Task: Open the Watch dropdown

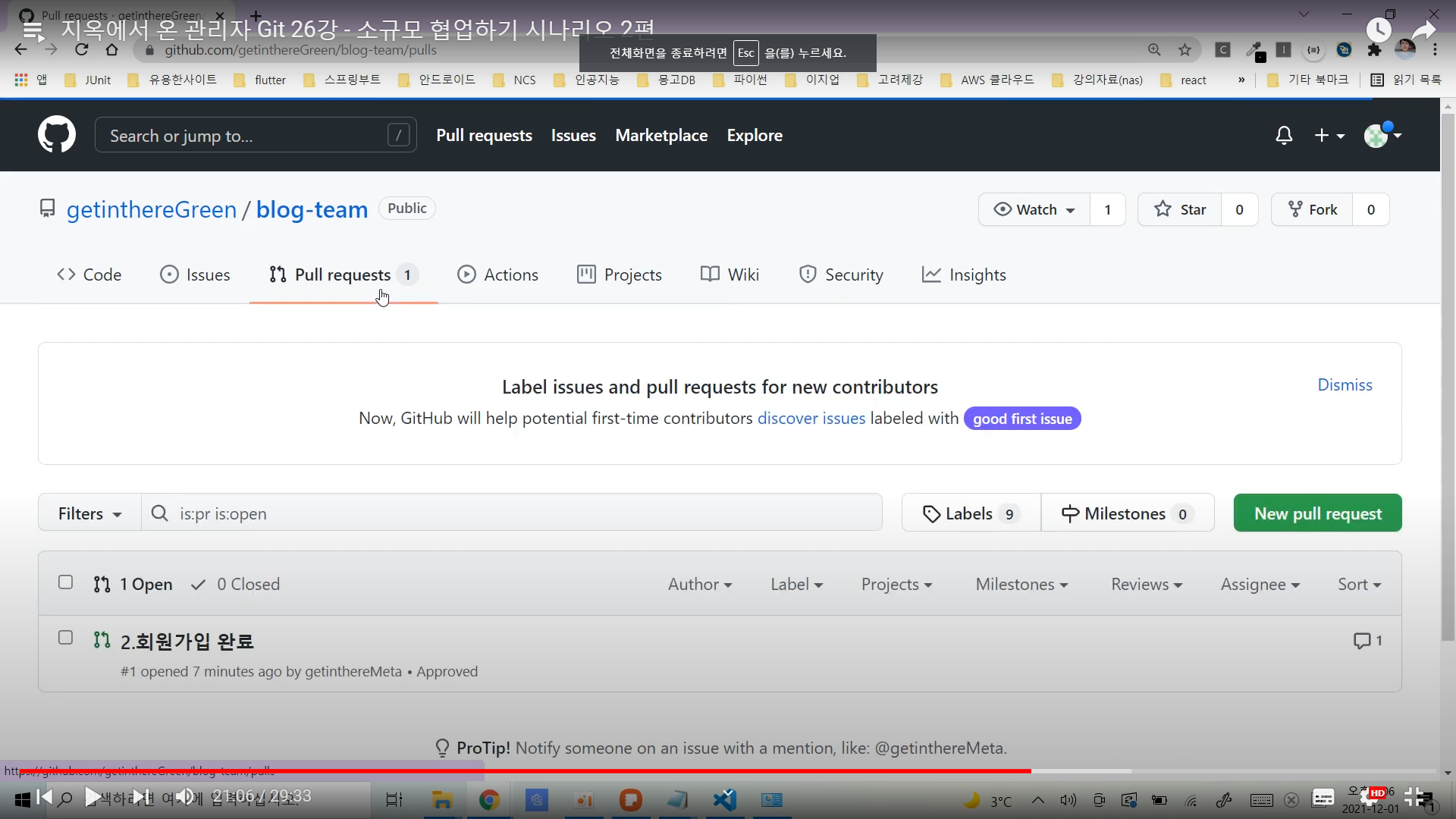Action: point(1034,209)
